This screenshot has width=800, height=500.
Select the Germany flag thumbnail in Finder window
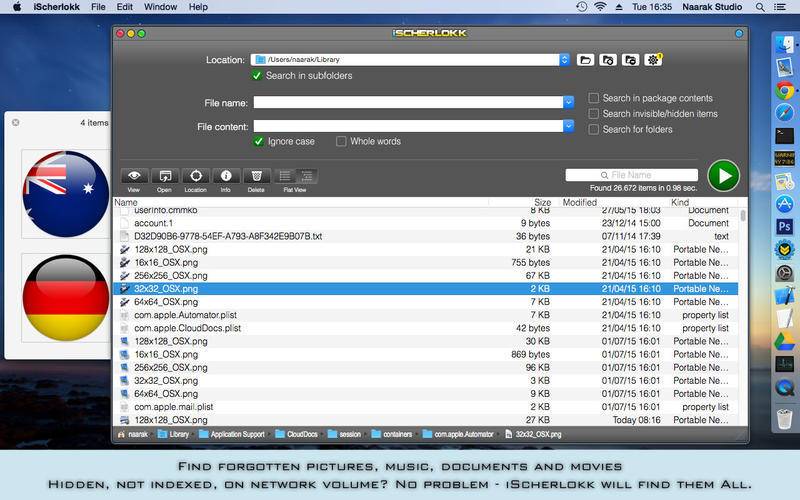click(66, 297)
